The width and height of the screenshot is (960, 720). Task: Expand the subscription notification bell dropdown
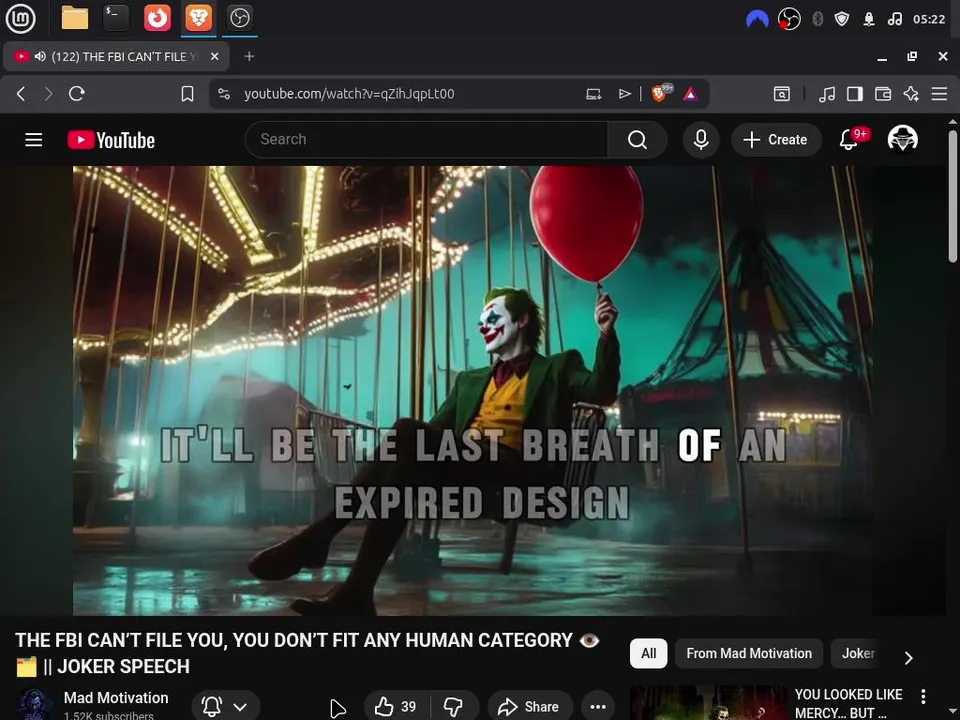coord(225,707)
